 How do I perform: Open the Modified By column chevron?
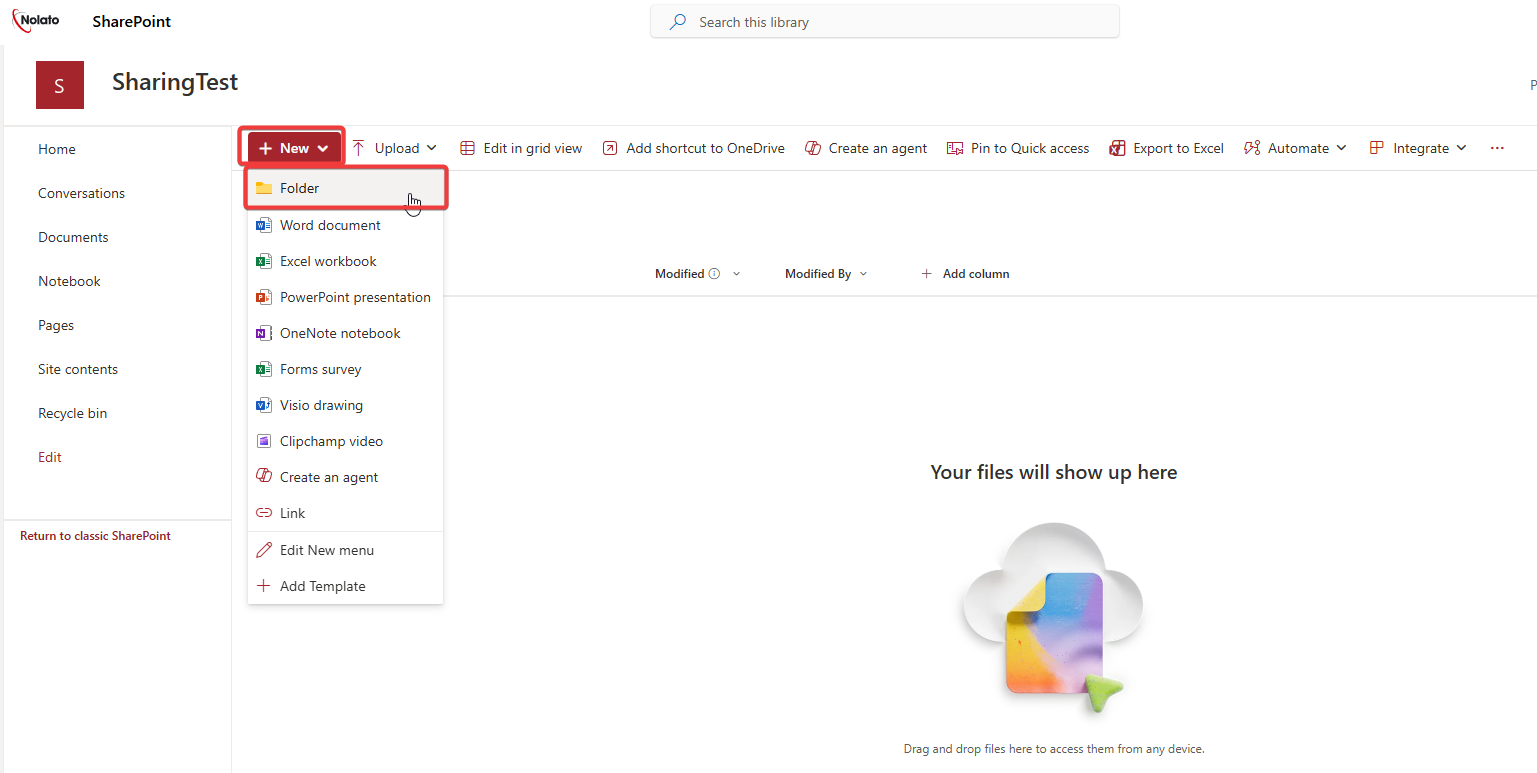(x=864, y=274)
